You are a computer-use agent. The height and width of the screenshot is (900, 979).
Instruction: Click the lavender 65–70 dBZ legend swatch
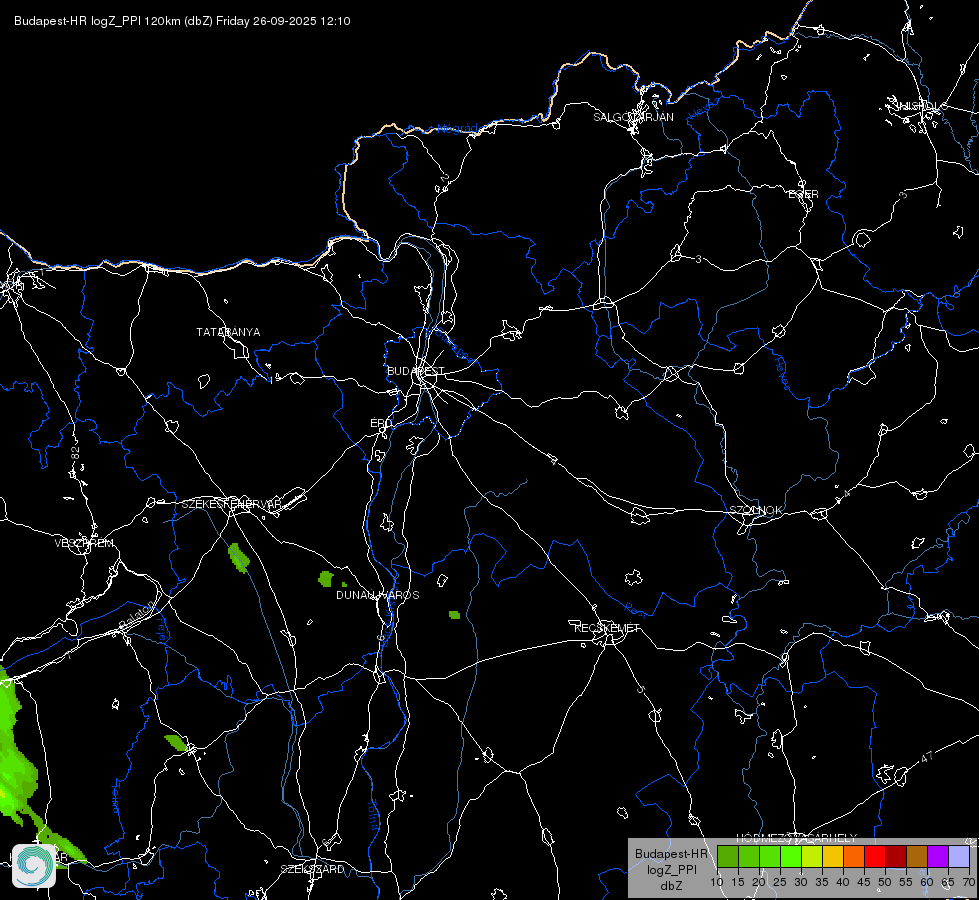click(958, 856)
